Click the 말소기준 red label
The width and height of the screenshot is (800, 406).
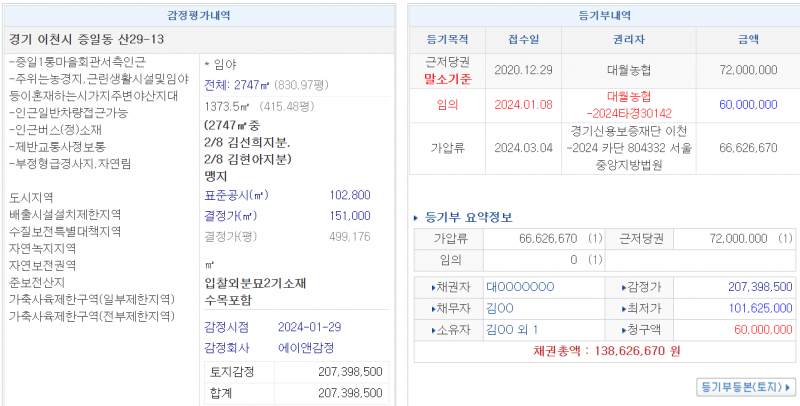pos(447,78)
